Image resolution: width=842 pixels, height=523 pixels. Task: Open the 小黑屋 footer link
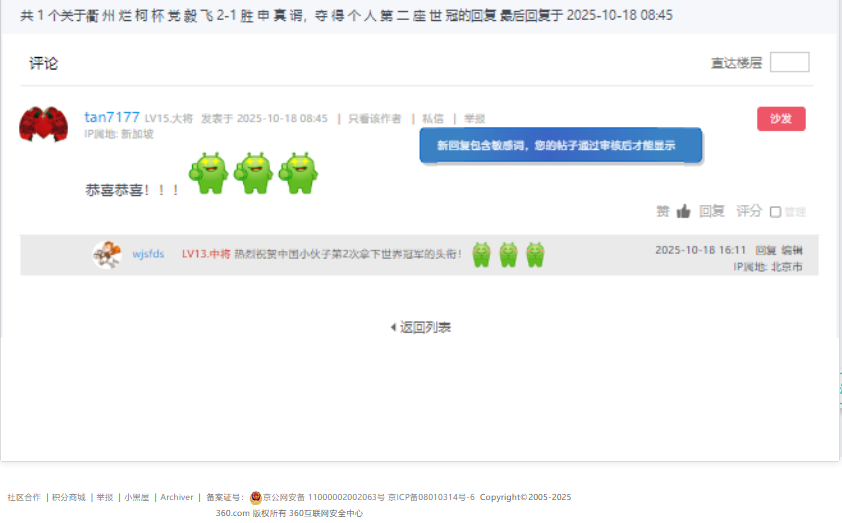click(137, 497)
